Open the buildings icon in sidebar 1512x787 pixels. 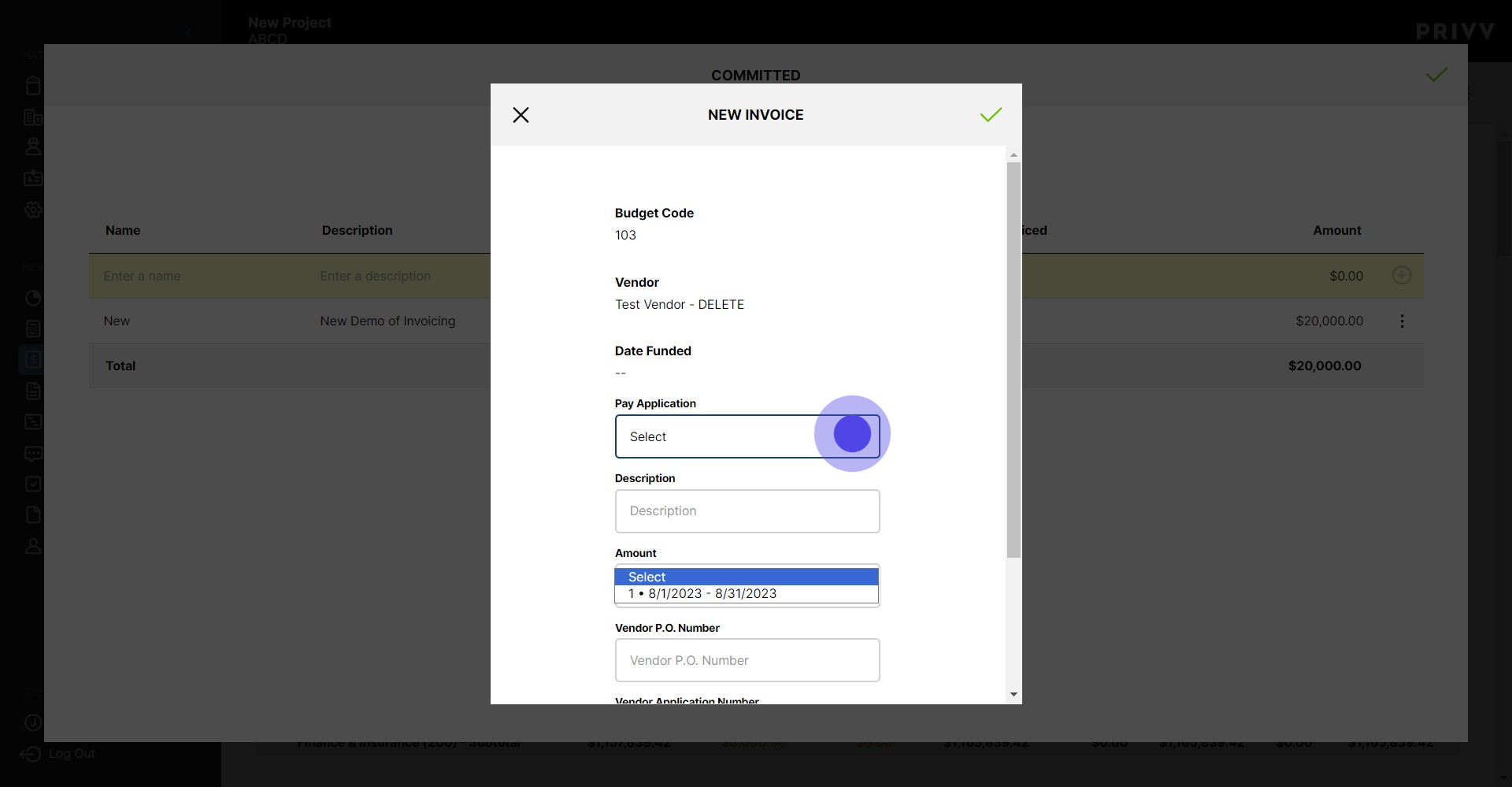33,117
